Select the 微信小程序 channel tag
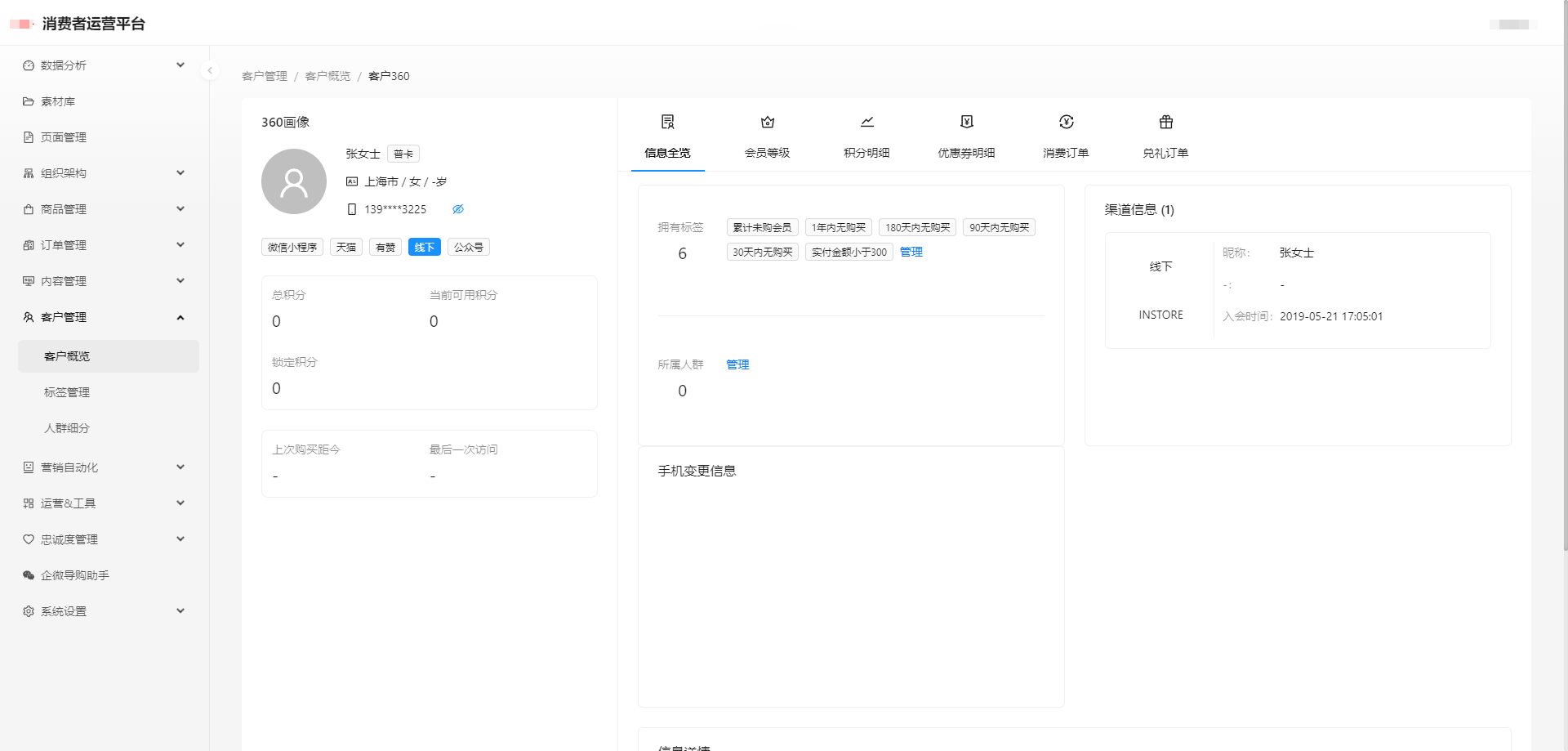Viewport: 1568px width, 751px height. pos(292,247)
